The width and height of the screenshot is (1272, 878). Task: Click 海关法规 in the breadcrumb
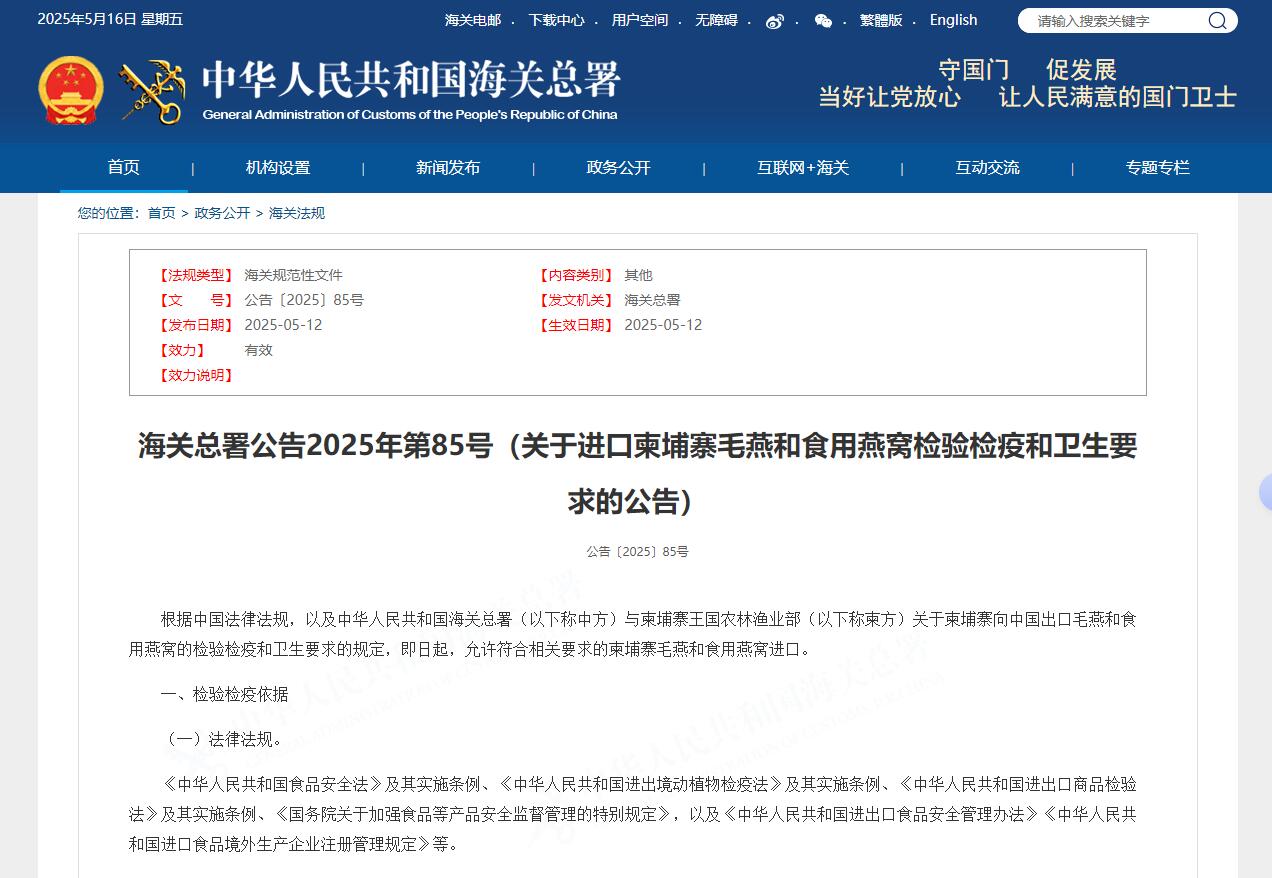click(297, 213)
